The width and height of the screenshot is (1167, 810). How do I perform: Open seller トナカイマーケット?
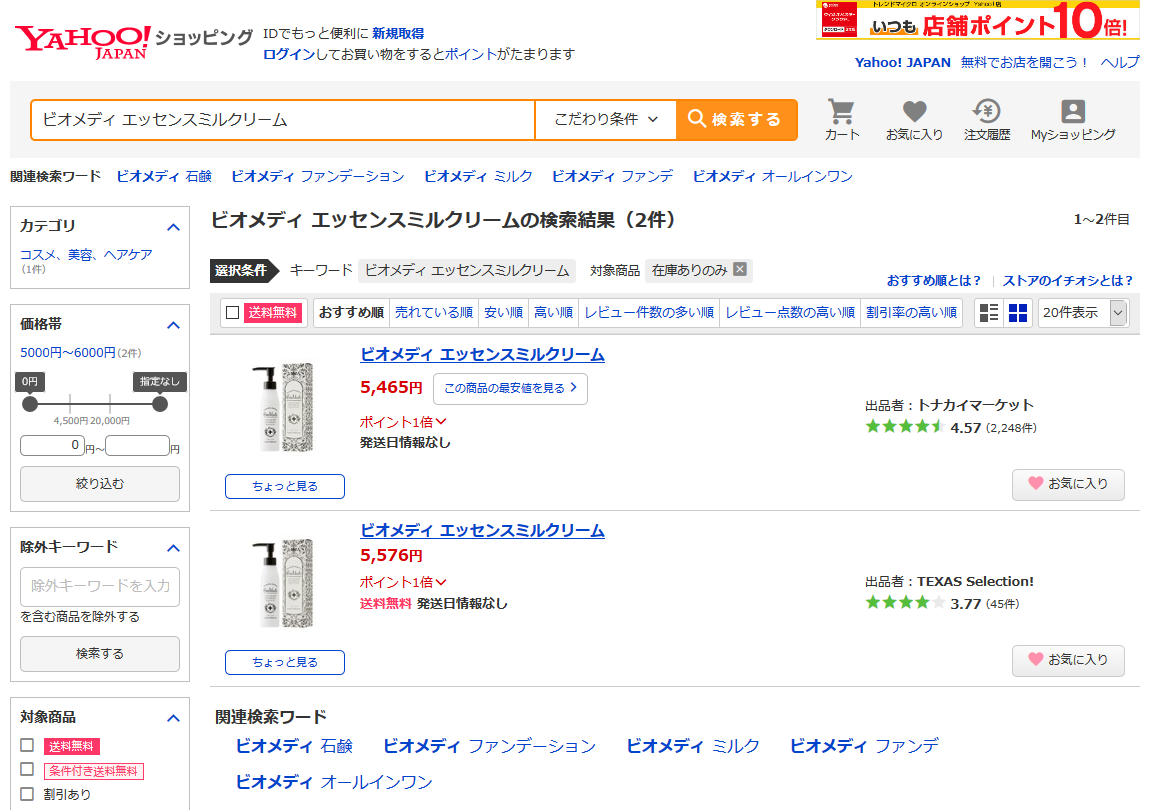976,405
